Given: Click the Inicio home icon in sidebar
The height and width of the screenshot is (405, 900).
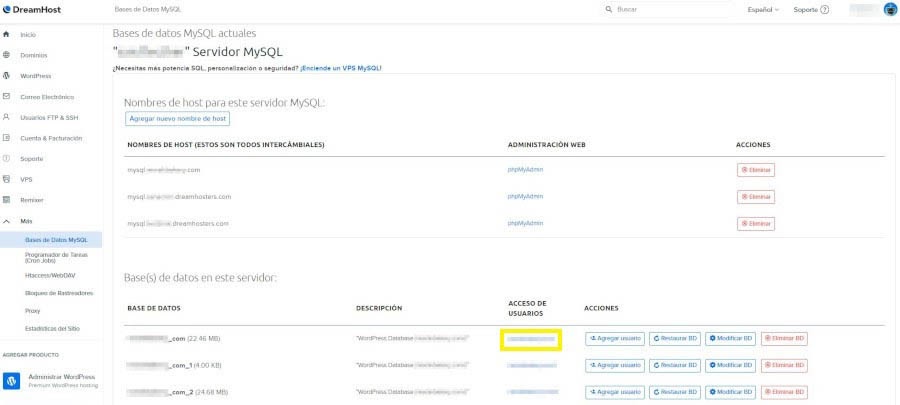Looking at the screenshot, I should pos(7,34).
